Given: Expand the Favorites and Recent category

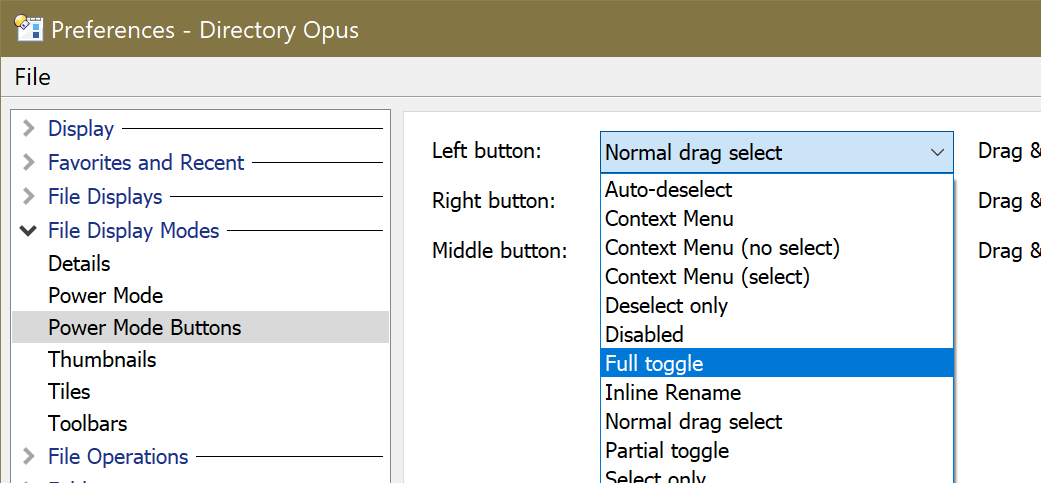Looking at the screenshot, I should (28, 162).
